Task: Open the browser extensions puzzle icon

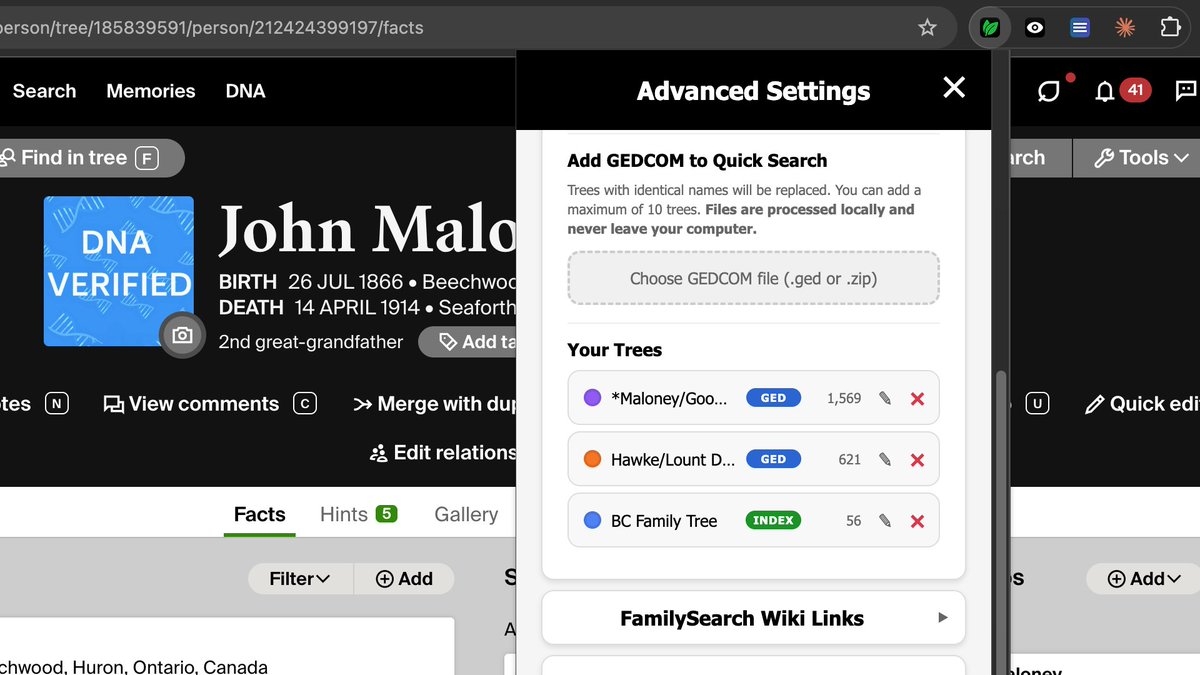Action: [1171, 27]
